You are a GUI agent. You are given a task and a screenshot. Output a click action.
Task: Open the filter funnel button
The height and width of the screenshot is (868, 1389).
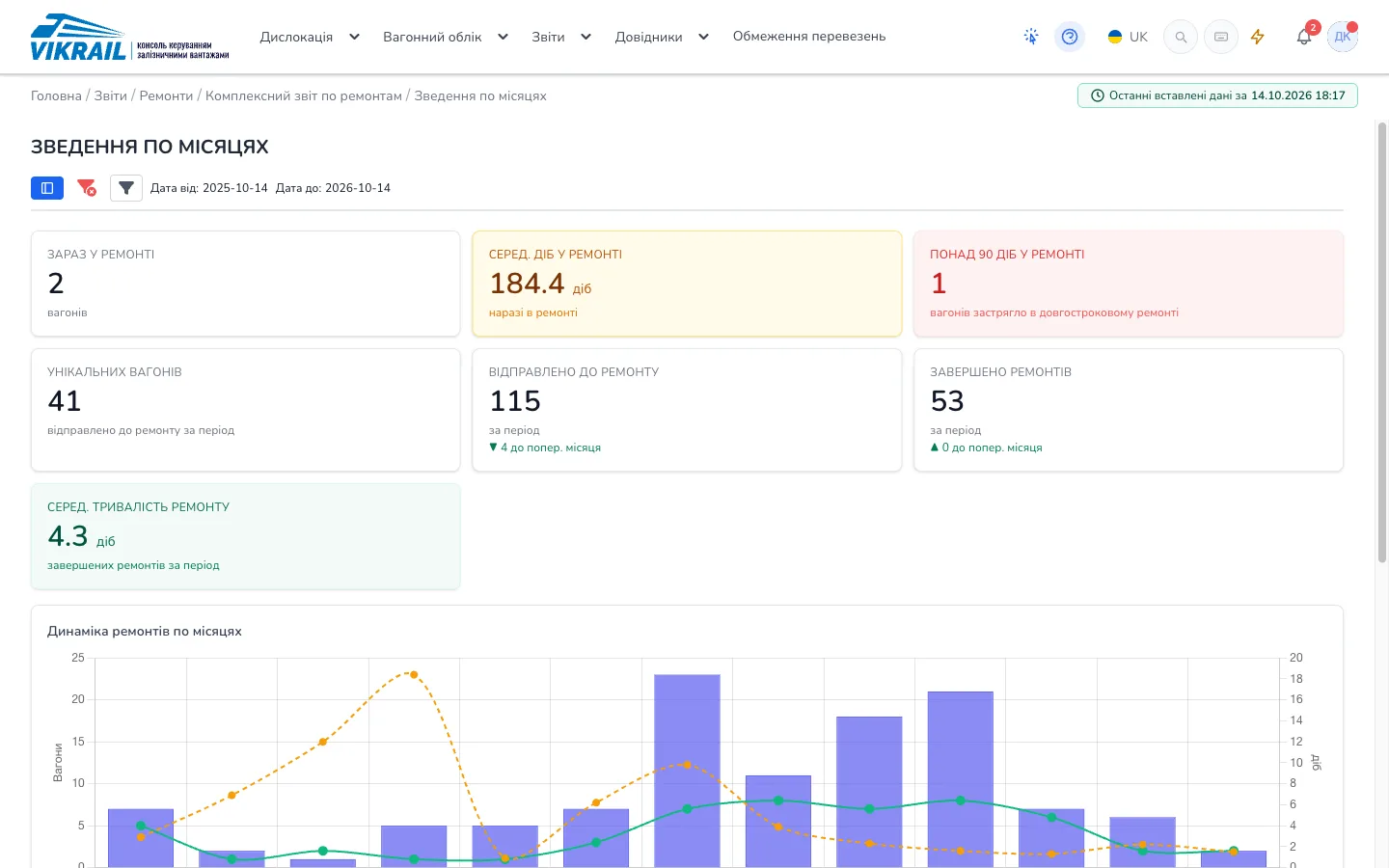point(126,188)
